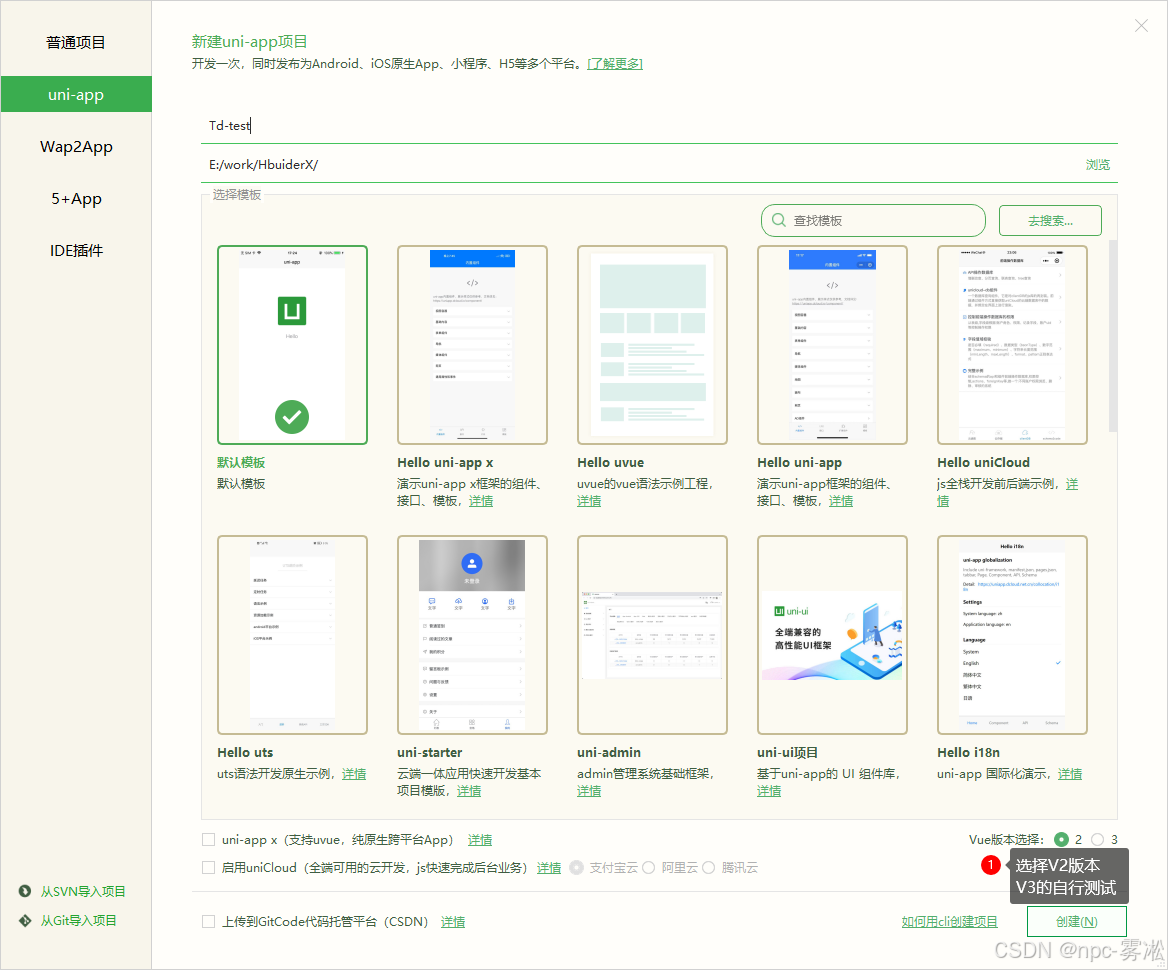Open 详情 link under Hello uniCloud
The width and height of the screenshot is (1168, 970).
tap(1072, 484)
